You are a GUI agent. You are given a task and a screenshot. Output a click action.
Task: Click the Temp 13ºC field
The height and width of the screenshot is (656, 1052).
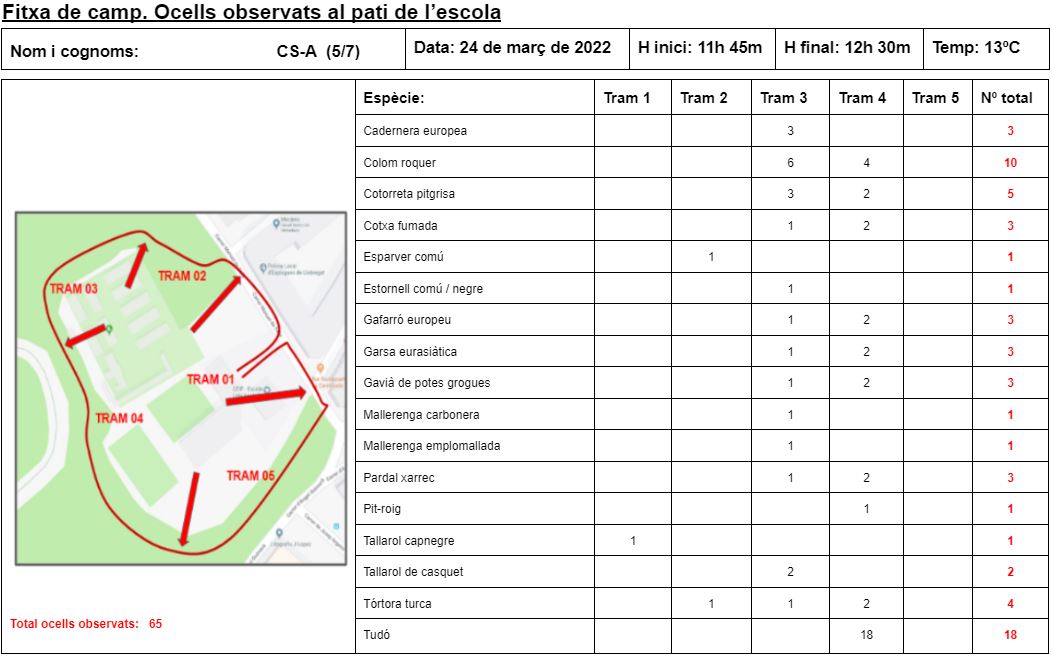pos(976,48)
